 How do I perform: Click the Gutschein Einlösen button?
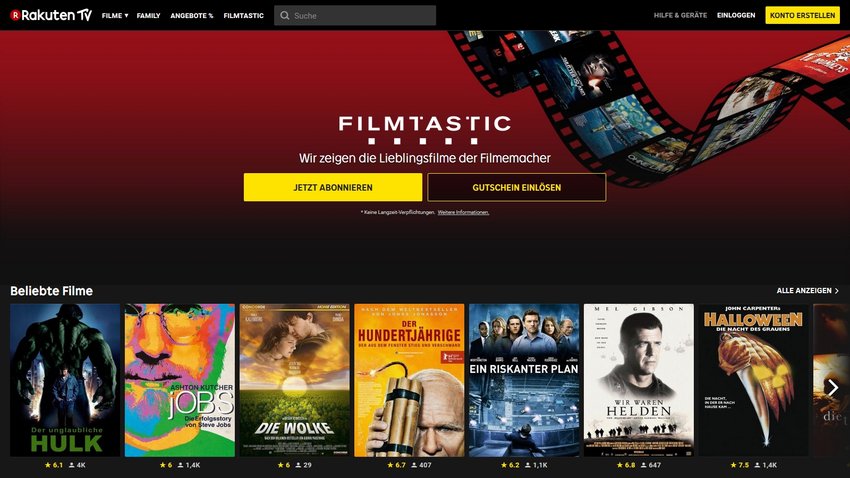pos(517,188)
